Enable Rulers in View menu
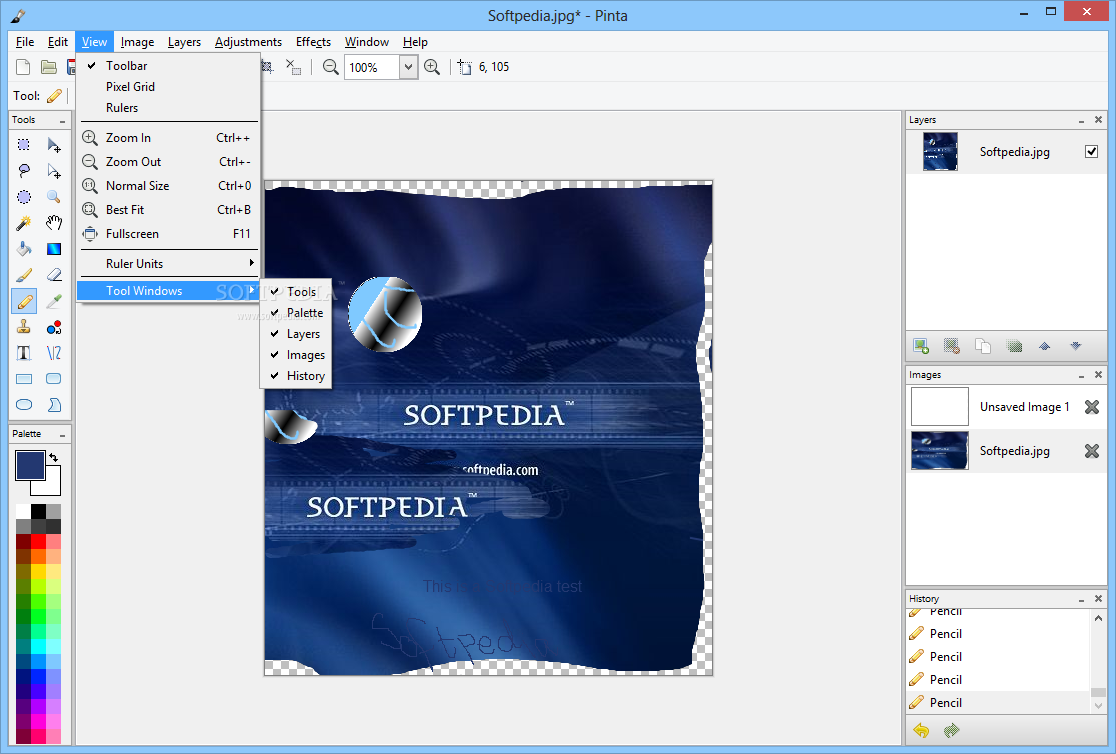1116x754 pixels. (169, 108)
